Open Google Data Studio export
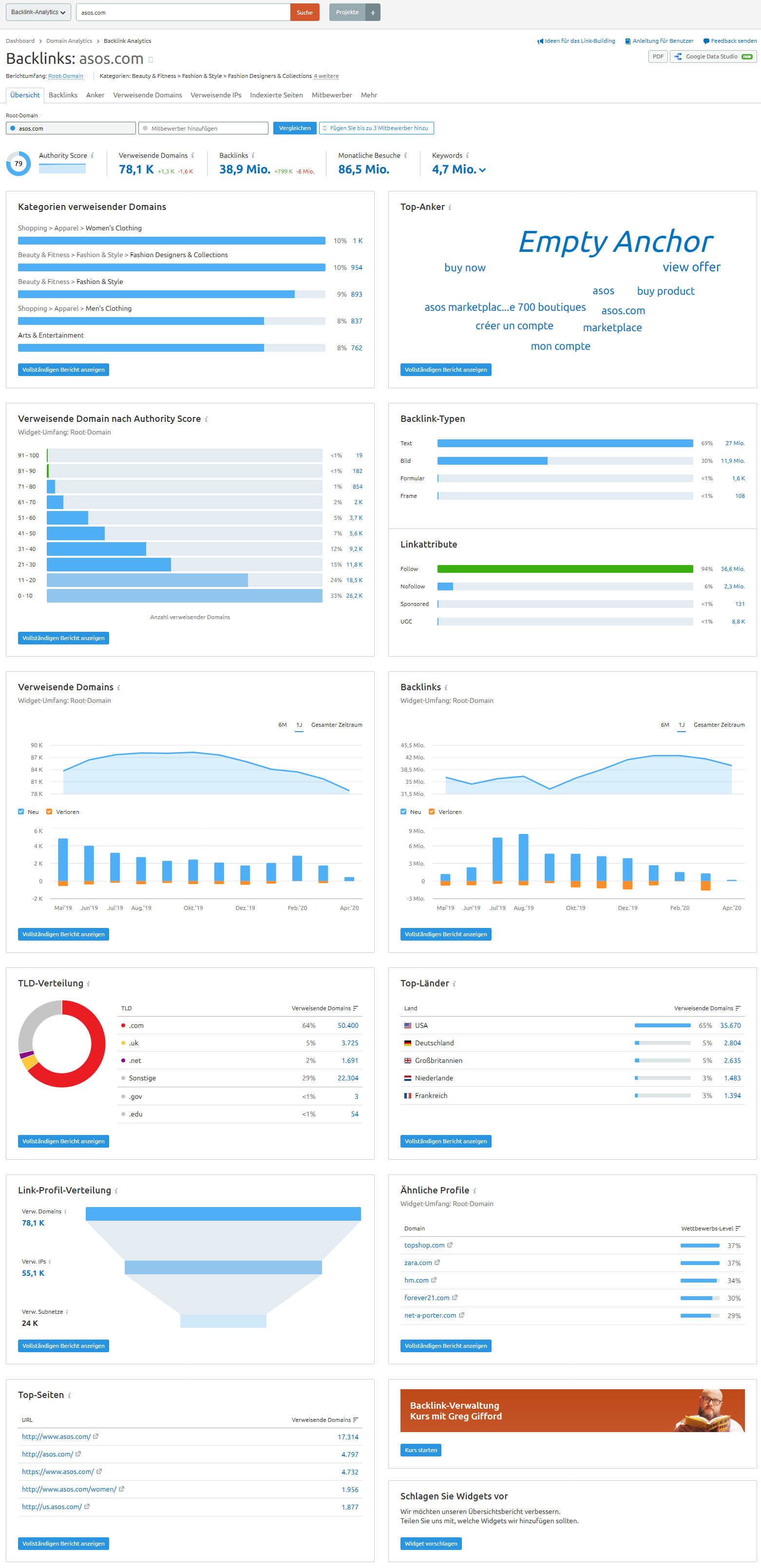The width and height of the screenshot is (761, 1568). pyautogui.click(x=714, y=57)
